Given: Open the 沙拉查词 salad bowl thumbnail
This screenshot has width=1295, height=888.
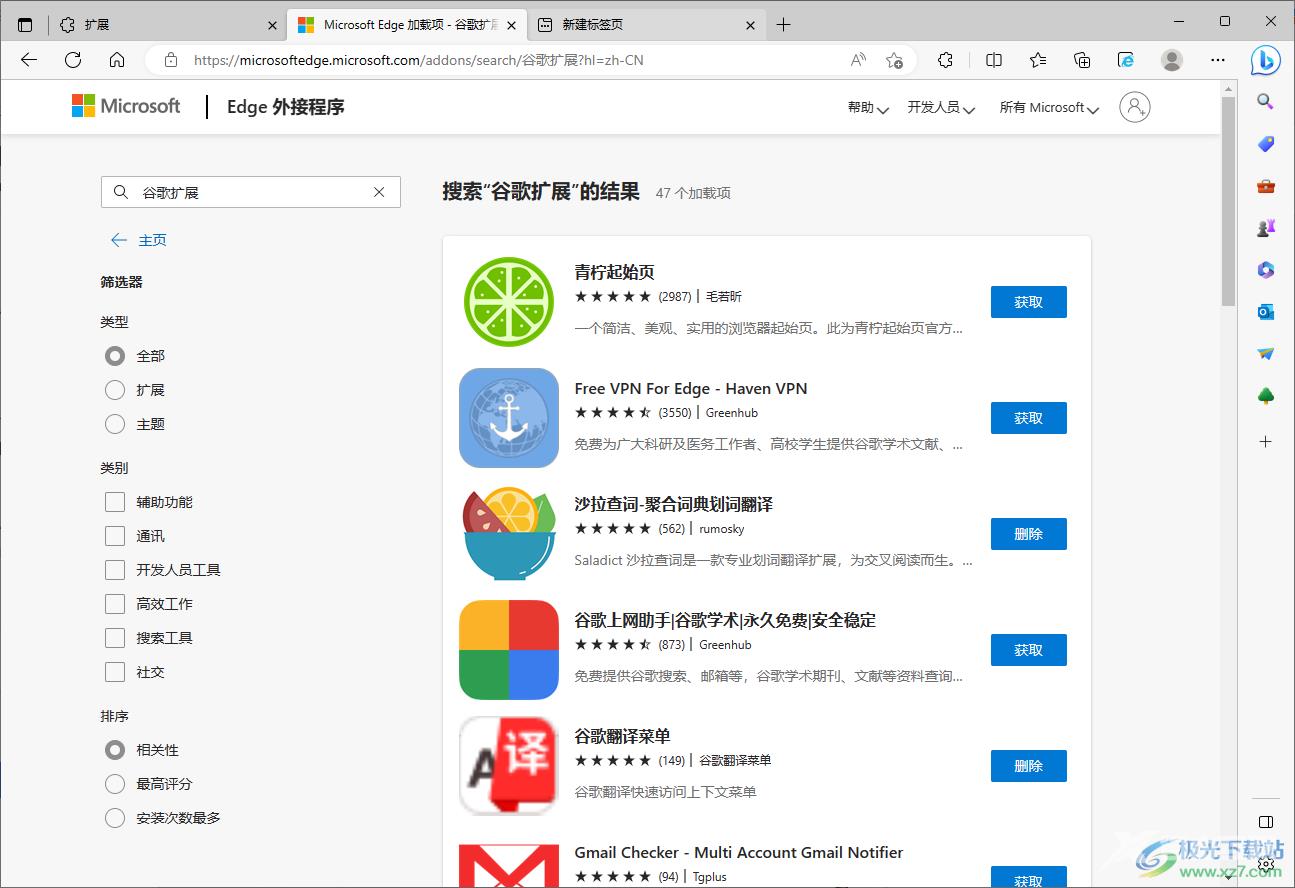Looking at the screenshot, I should pyautogui.click(x=509, y=534).
